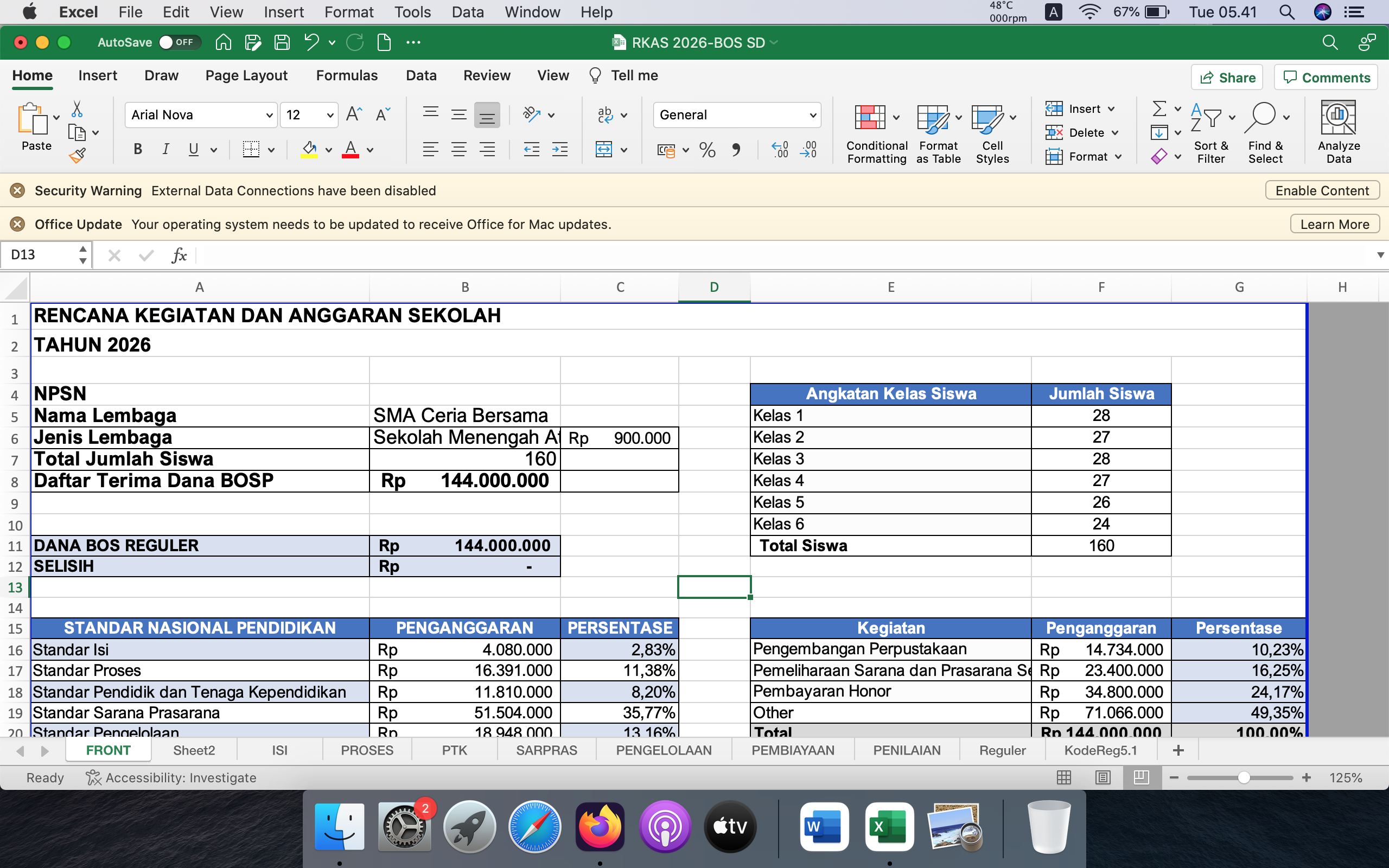This screenshot has width=1389, height=868.
Task: Click Learn More about Office Update
Action: pyautogui.click(x=1335, y=225)
